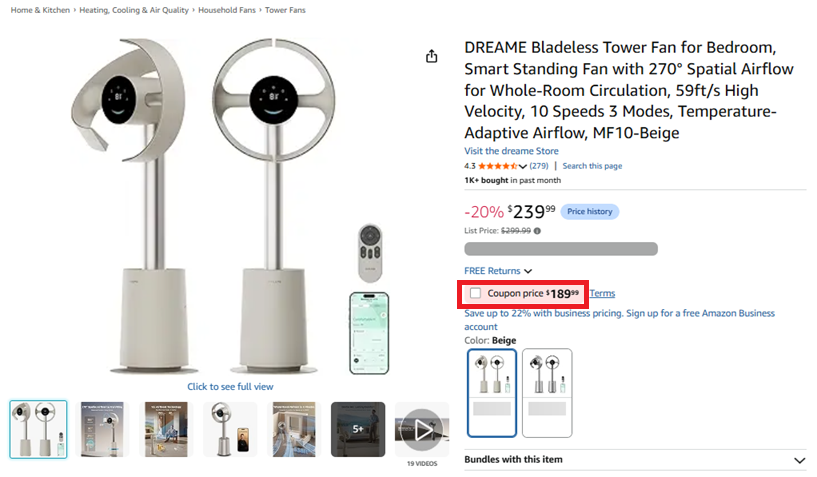Open coupon Terms link

click(x=602, y=293)
